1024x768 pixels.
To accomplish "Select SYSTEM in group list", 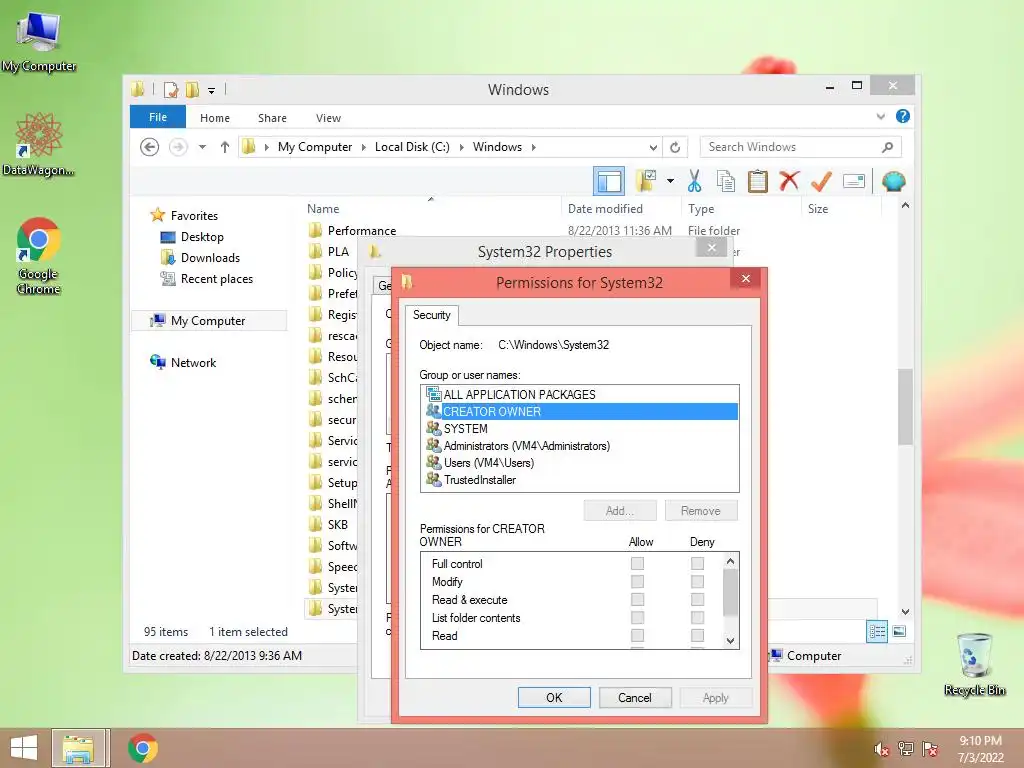I will coord(579,428).
